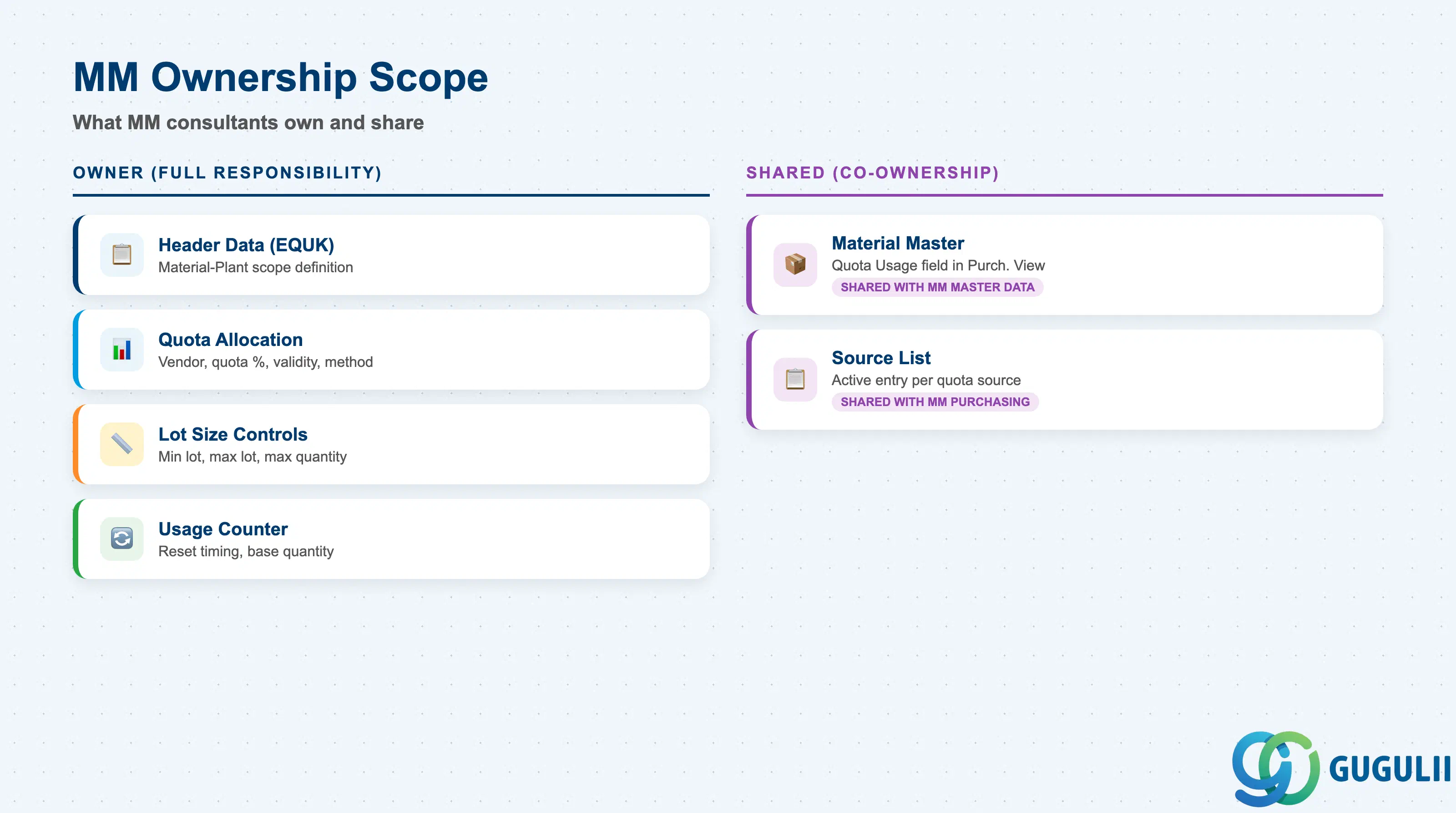Select the 'Material Master' card title
Image resolution: width=1456 pixels, height=813 pixels.
click(x=898, y=243)
